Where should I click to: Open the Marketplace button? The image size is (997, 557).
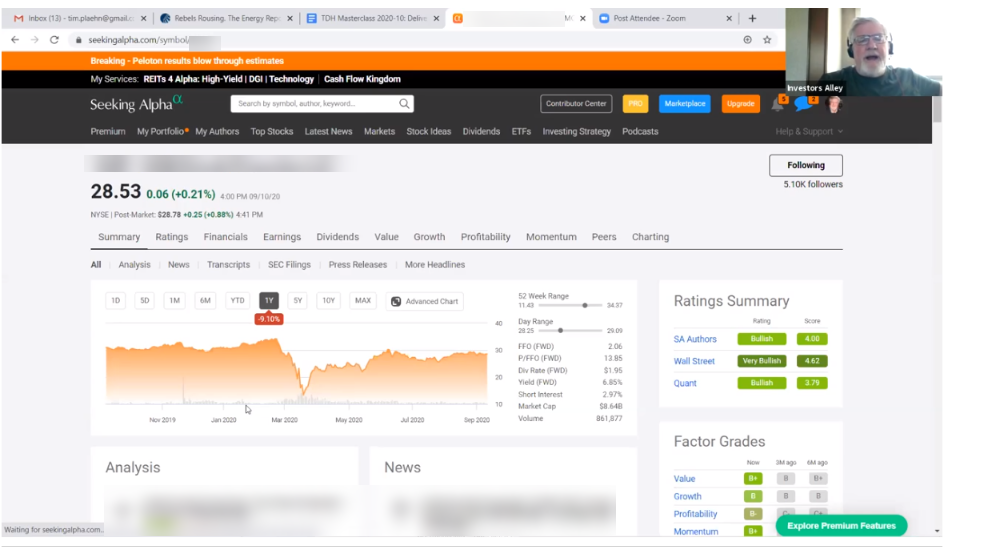coord(685,104)
